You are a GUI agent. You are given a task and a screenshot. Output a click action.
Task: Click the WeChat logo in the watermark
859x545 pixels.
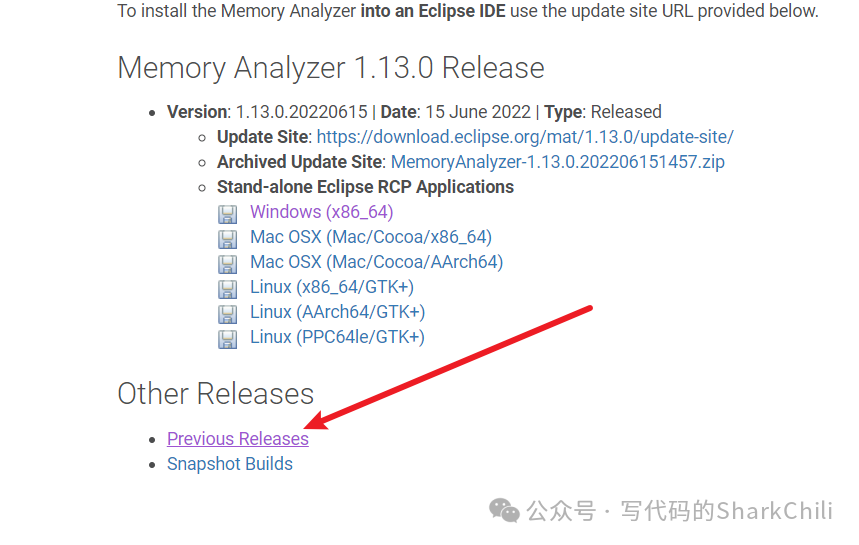504,511
